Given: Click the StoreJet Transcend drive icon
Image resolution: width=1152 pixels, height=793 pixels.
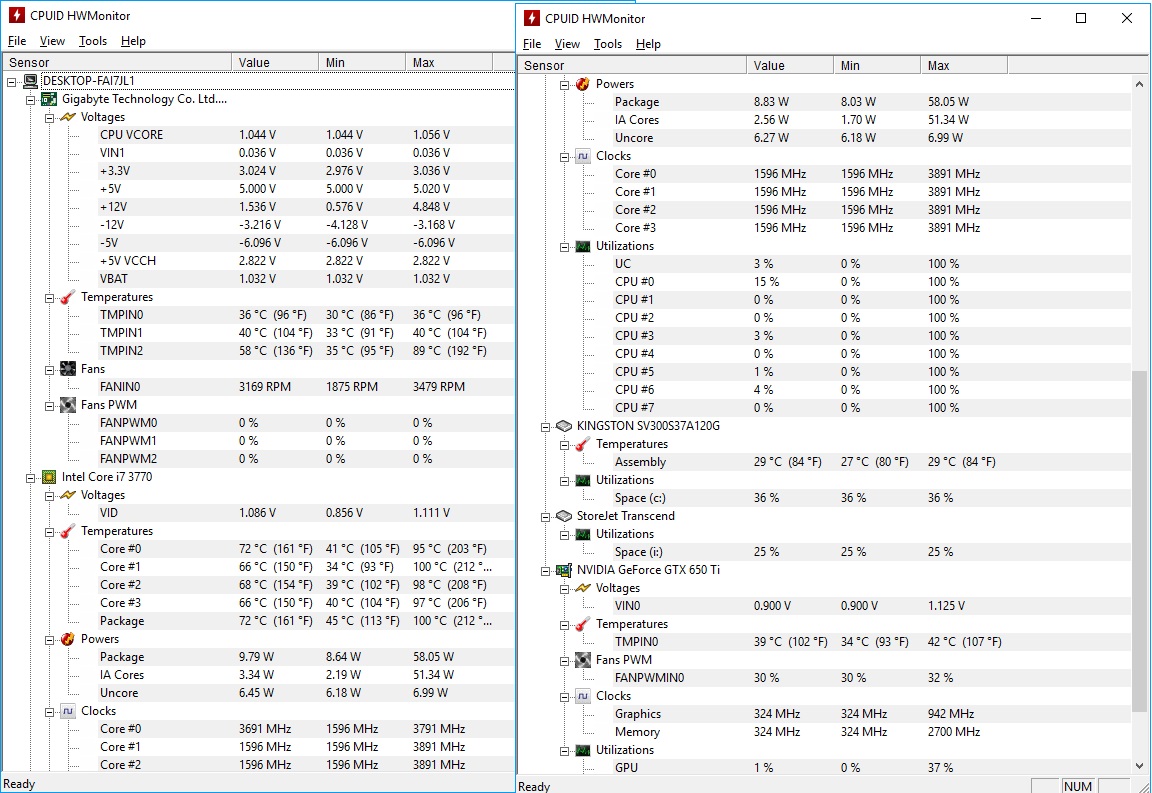Looking at the screenshot, I should point(564,516).
